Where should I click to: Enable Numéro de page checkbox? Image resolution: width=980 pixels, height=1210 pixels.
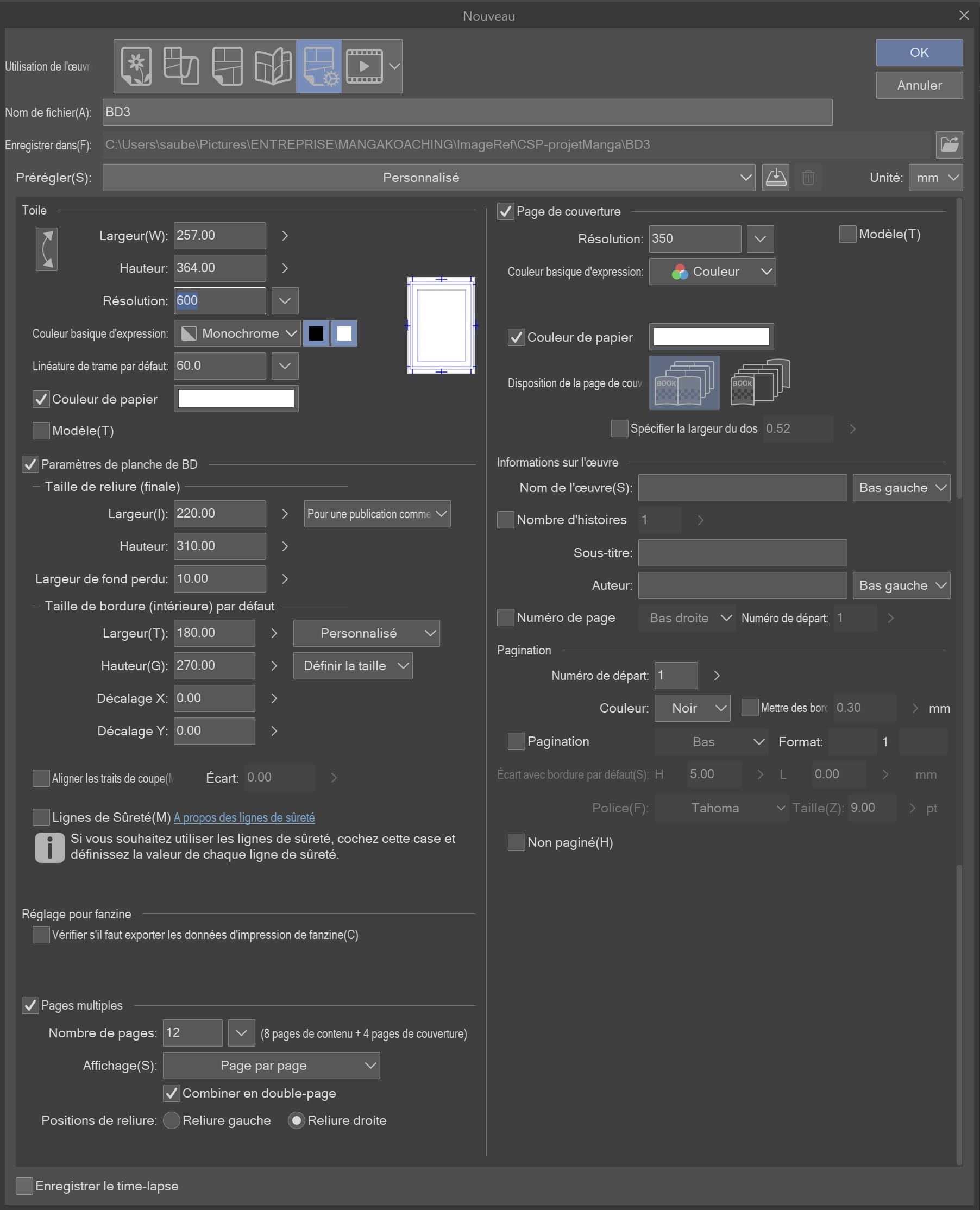[506, 617]
